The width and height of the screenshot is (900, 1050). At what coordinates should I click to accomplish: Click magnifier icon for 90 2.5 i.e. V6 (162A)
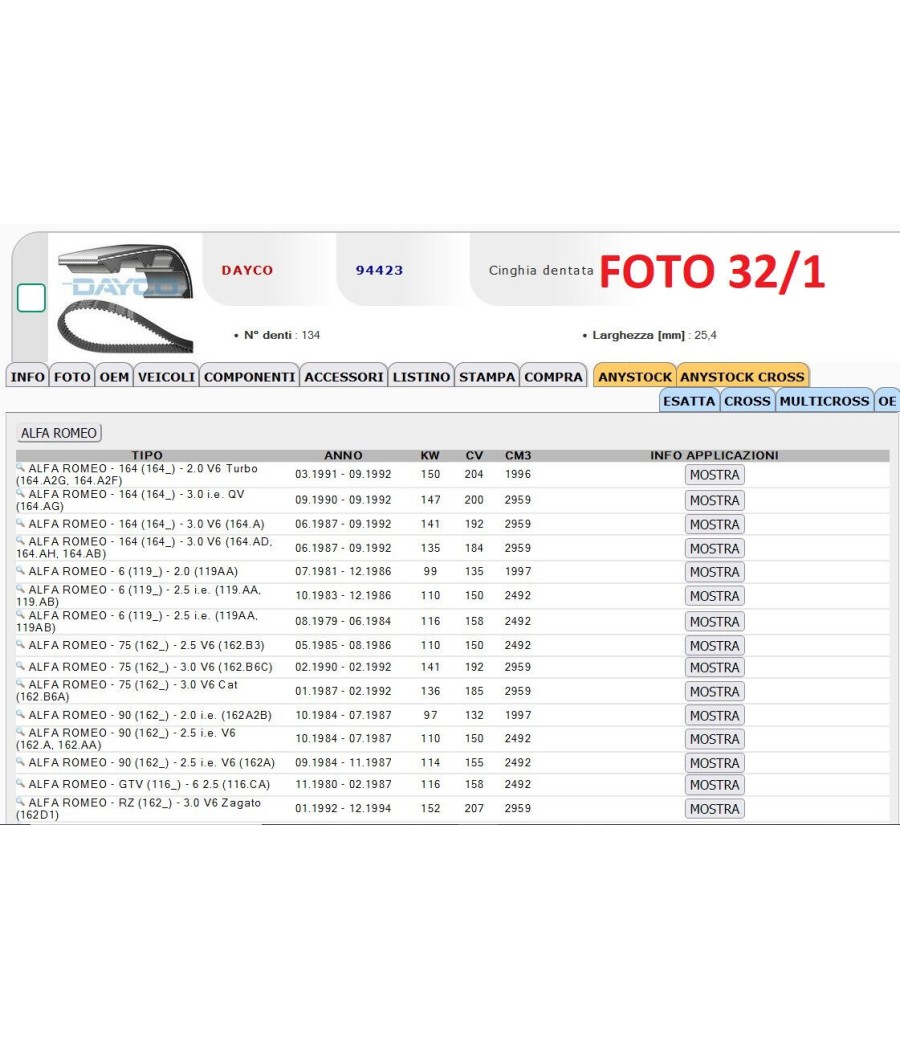click(21, 761)
